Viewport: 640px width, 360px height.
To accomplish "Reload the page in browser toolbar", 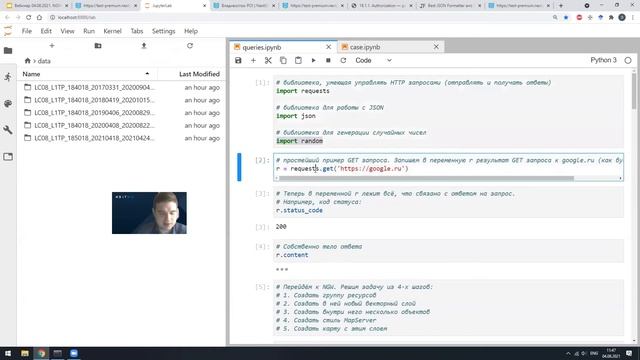I will [x=28, y=18].
